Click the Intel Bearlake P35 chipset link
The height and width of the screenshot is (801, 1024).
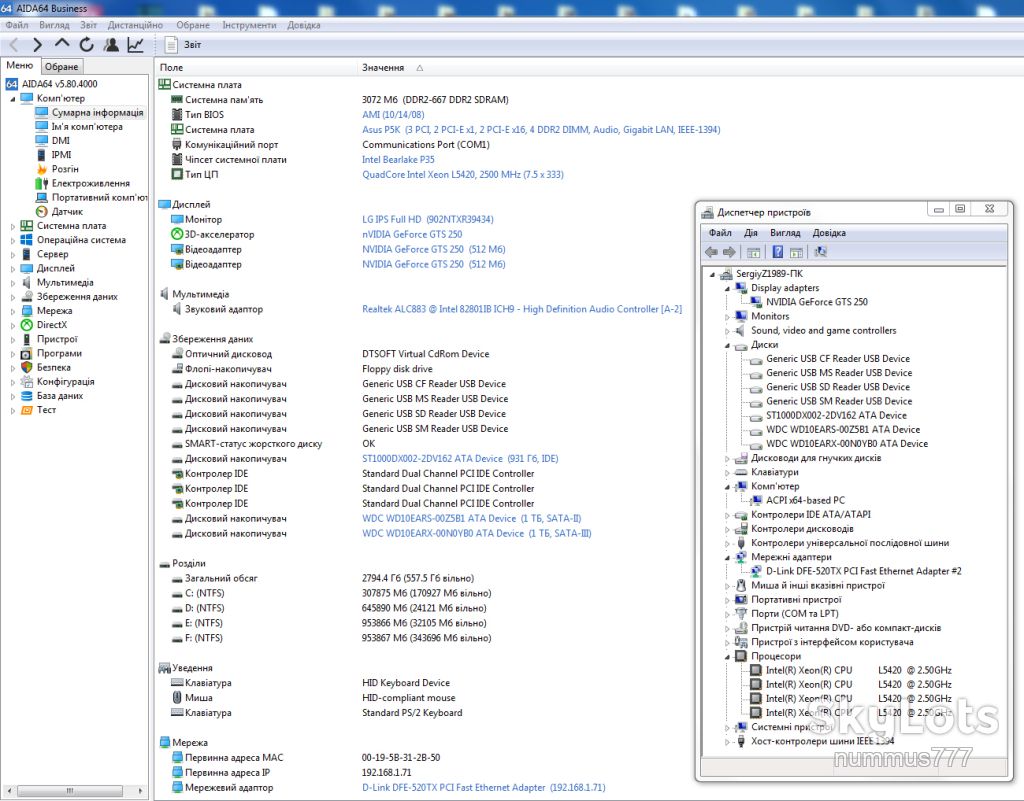coord(398,160)
